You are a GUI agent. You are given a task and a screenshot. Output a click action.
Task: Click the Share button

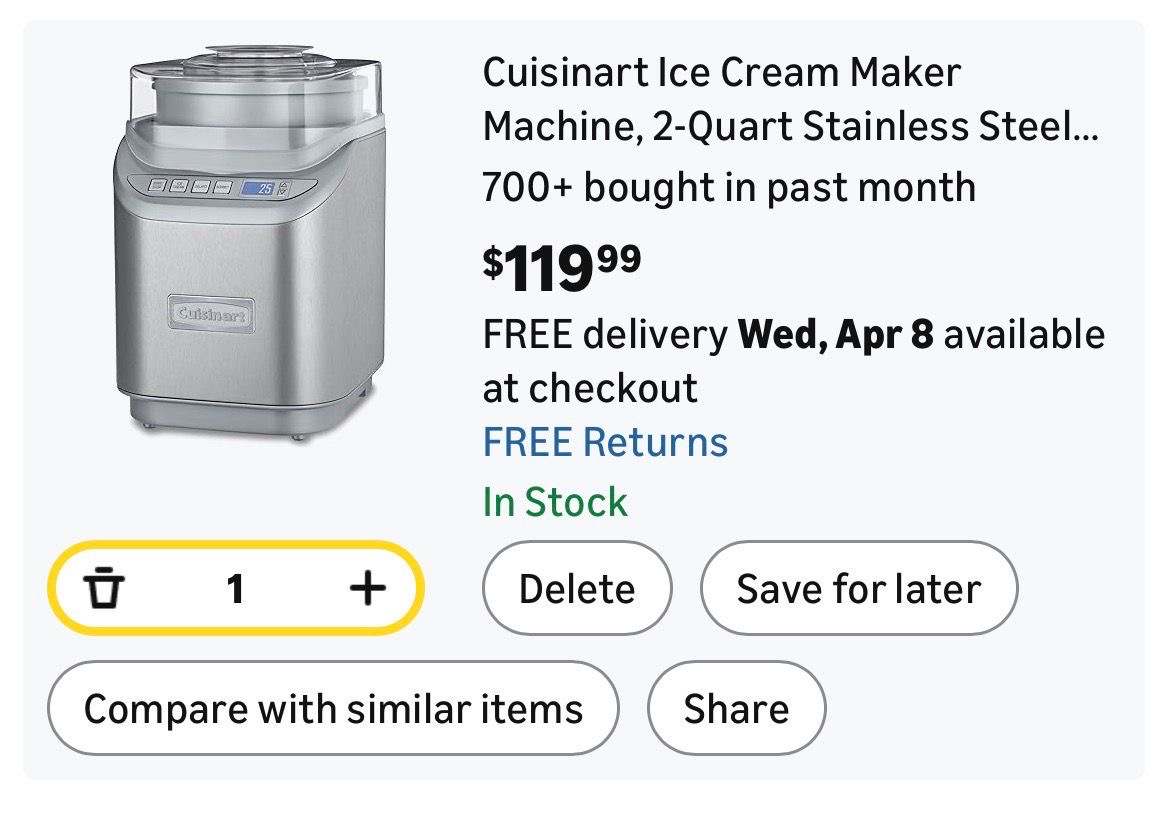(736, 709)
